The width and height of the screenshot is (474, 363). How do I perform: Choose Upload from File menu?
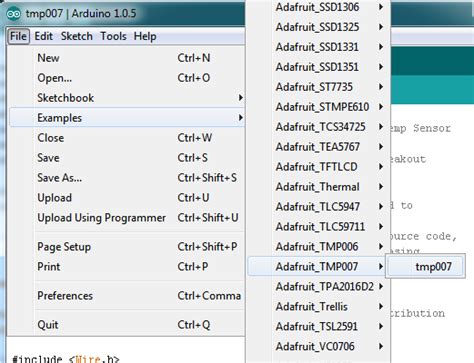[127, 198]
